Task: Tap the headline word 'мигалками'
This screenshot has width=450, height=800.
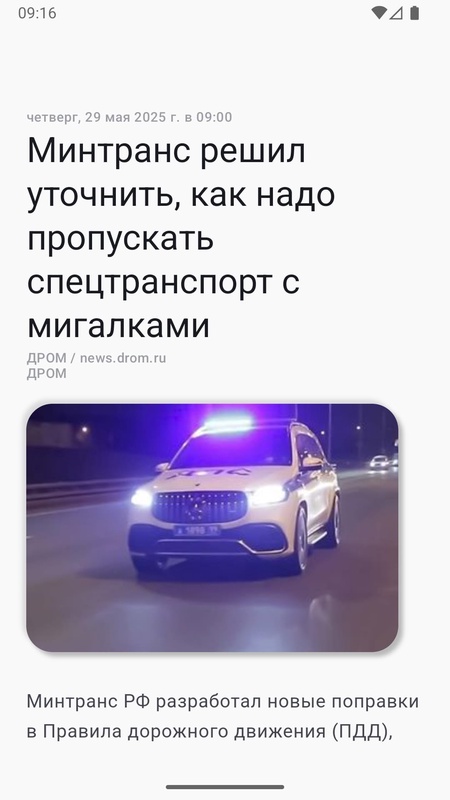Action: point(118,325)
